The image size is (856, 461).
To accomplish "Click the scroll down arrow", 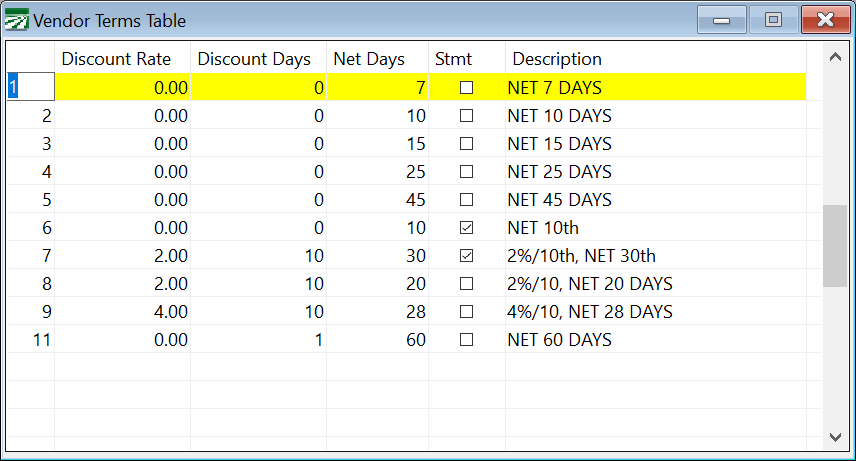I will [x=835, y=436].
